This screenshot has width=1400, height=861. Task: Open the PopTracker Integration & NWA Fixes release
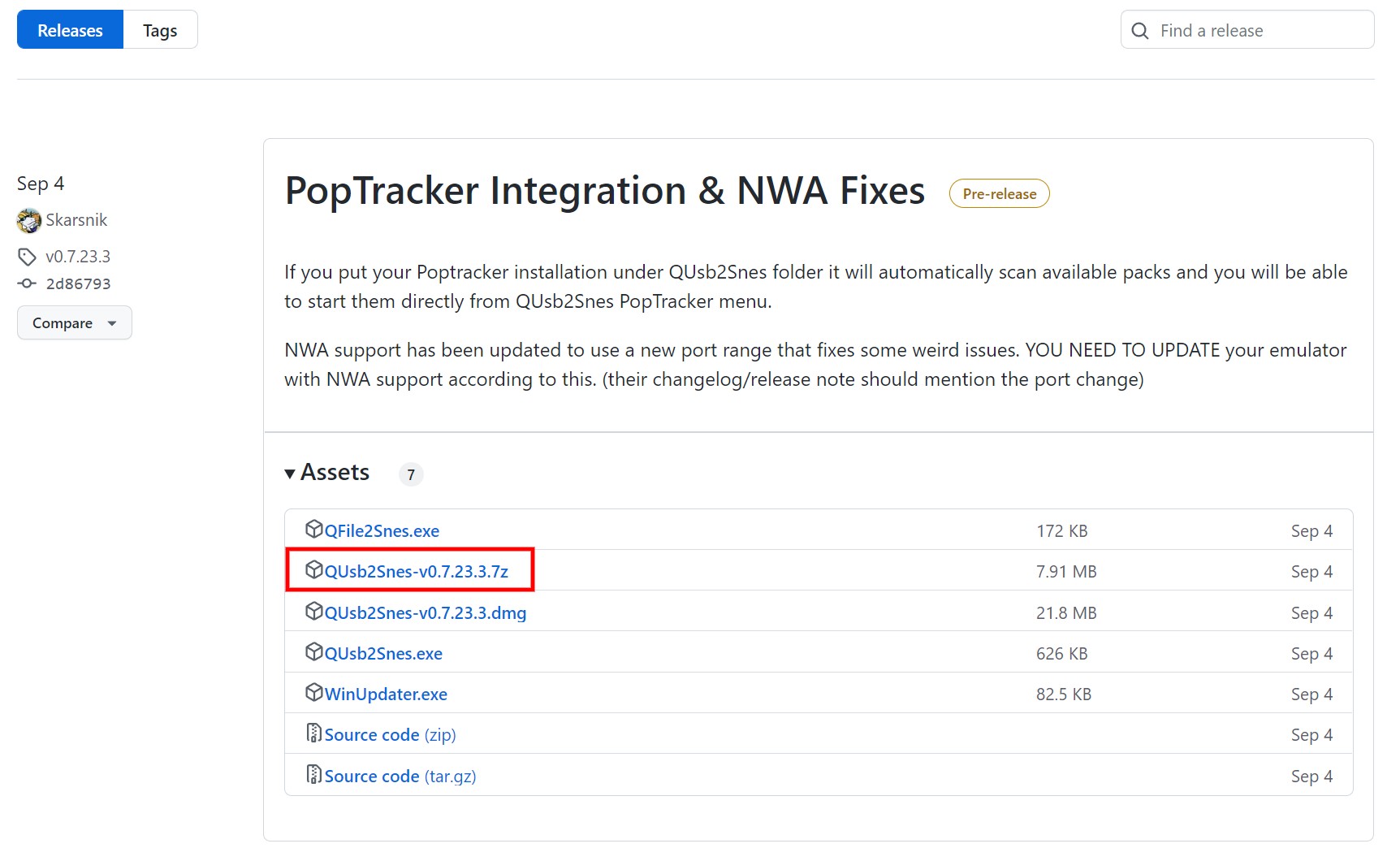click(604, 192)
